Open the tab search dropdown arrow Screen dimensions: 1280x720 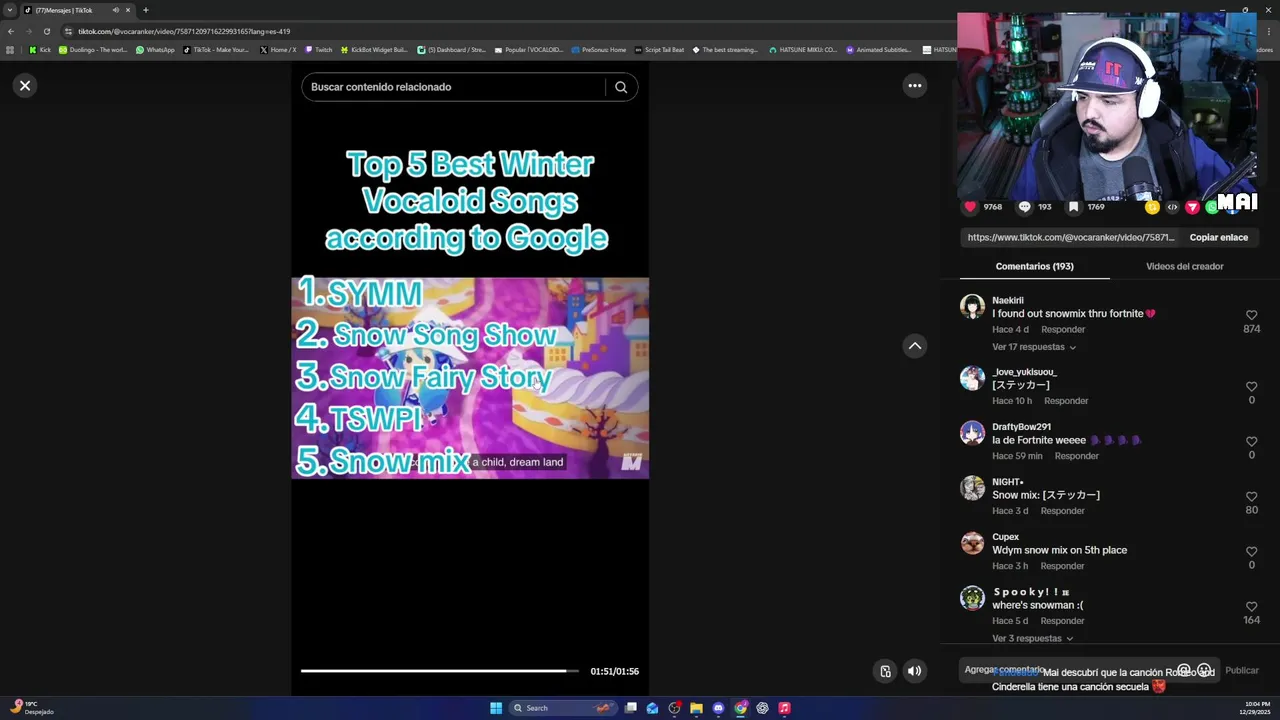tap(10, 10)
